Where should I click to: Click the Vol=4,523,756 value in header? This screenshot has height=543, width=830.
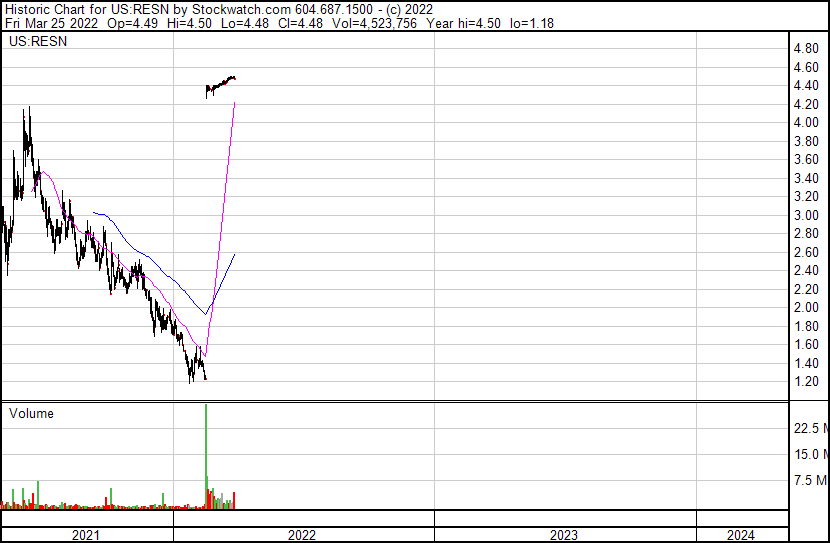click(374, 23)
